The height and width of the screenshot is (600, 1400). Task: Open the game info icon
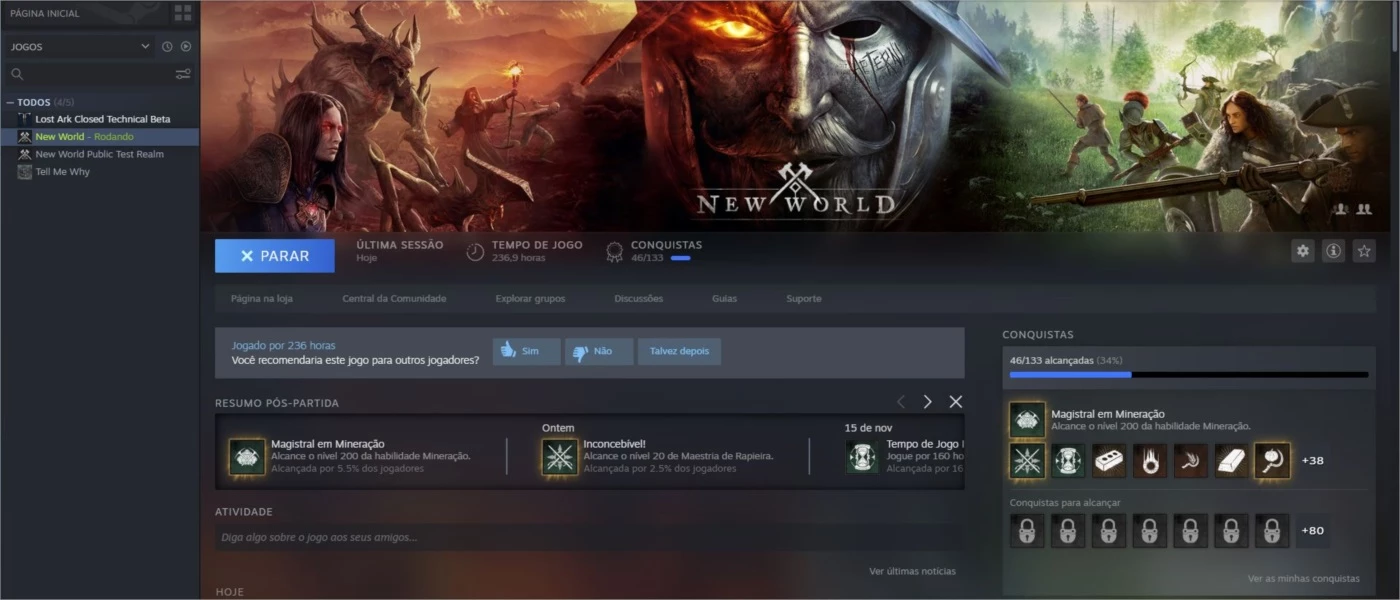coord(1333,251)
